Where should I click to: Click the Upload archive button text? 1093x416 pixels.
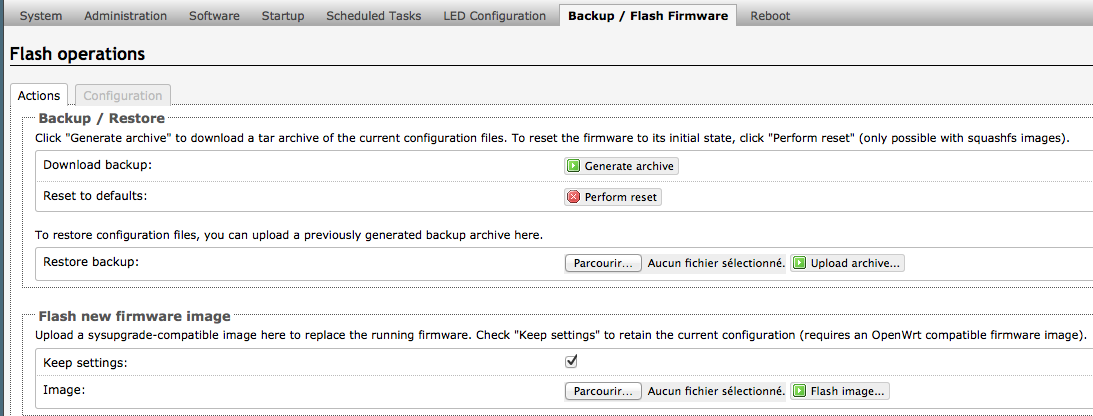(855, 263)
